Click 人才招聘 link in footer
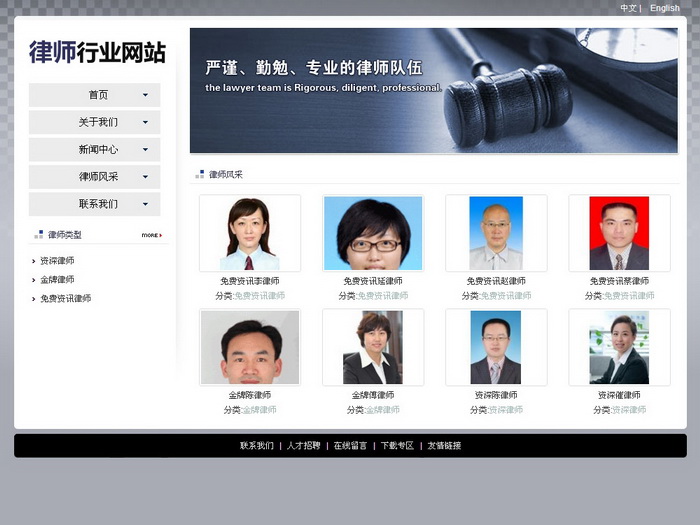 (303, 446)
